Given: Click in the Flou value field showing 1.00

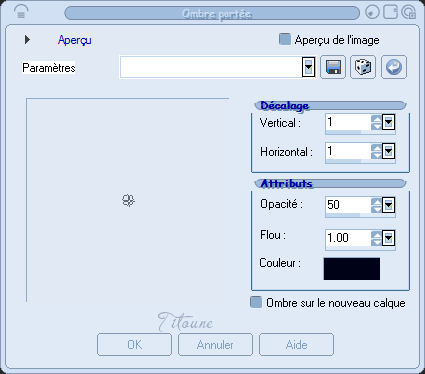Looking at the screenshot, I should 348,238.
